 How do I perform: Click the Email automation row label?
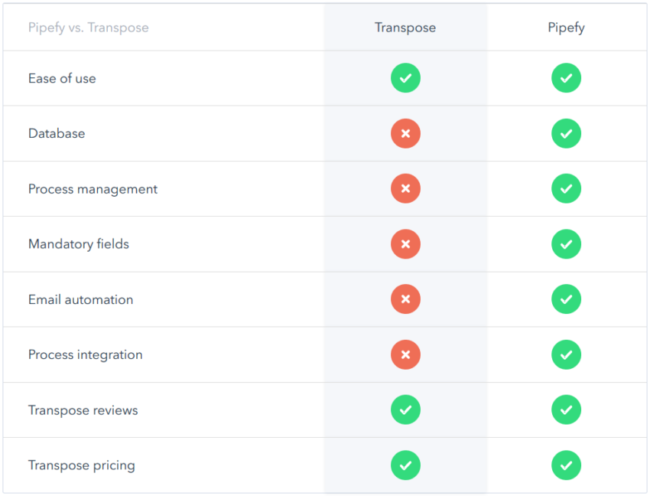coord(80,299)
